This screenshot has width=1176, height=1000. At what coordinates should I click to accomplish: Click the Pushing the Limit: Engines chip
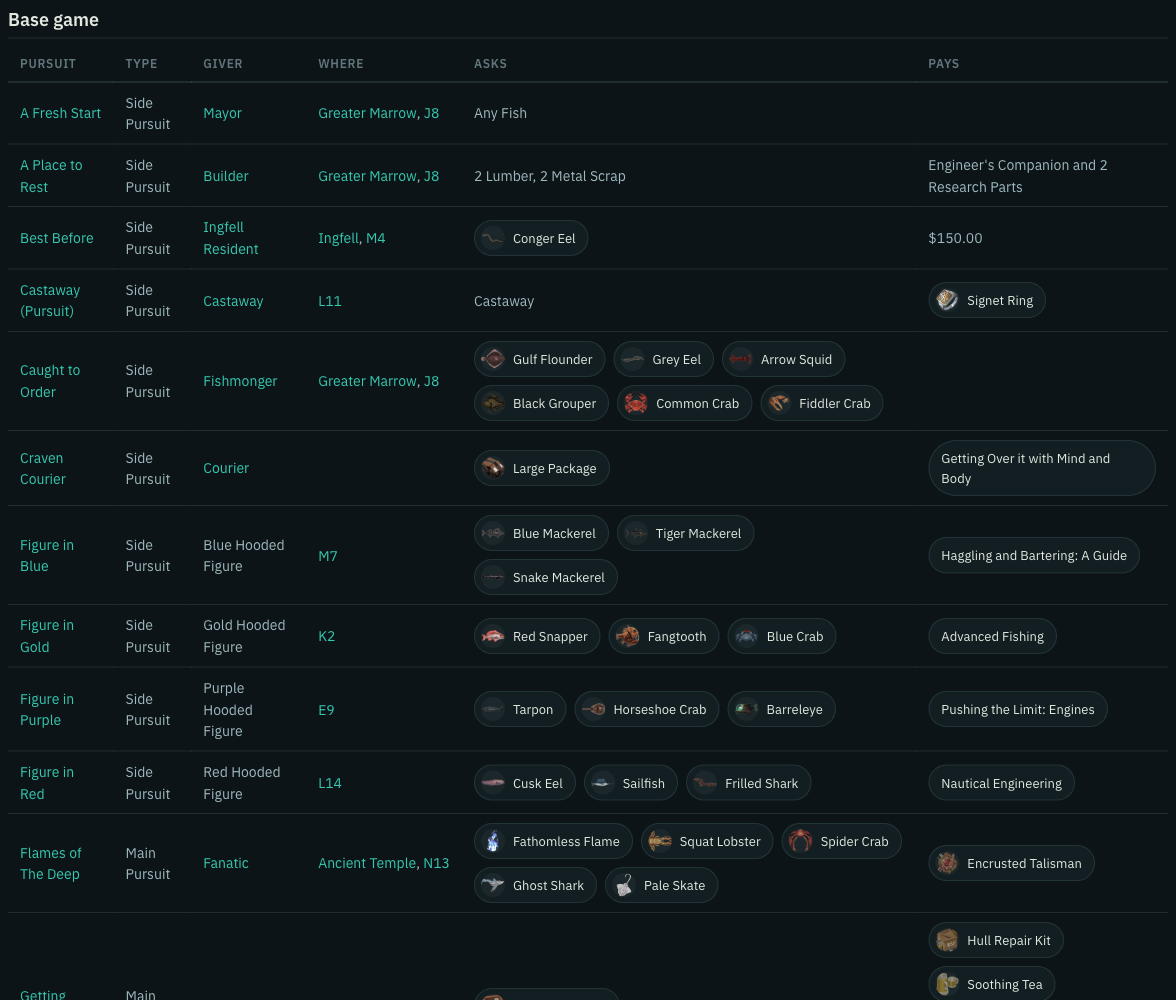[x=1018, y=710]
